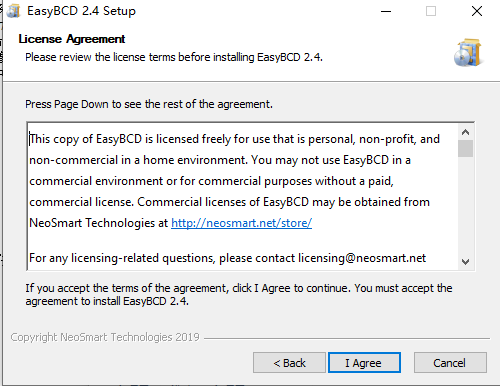This screenshot has height=386, width=500.
Task: Close the EasyBCD 2.4 Setup window
Action: (x=477, y=11)
